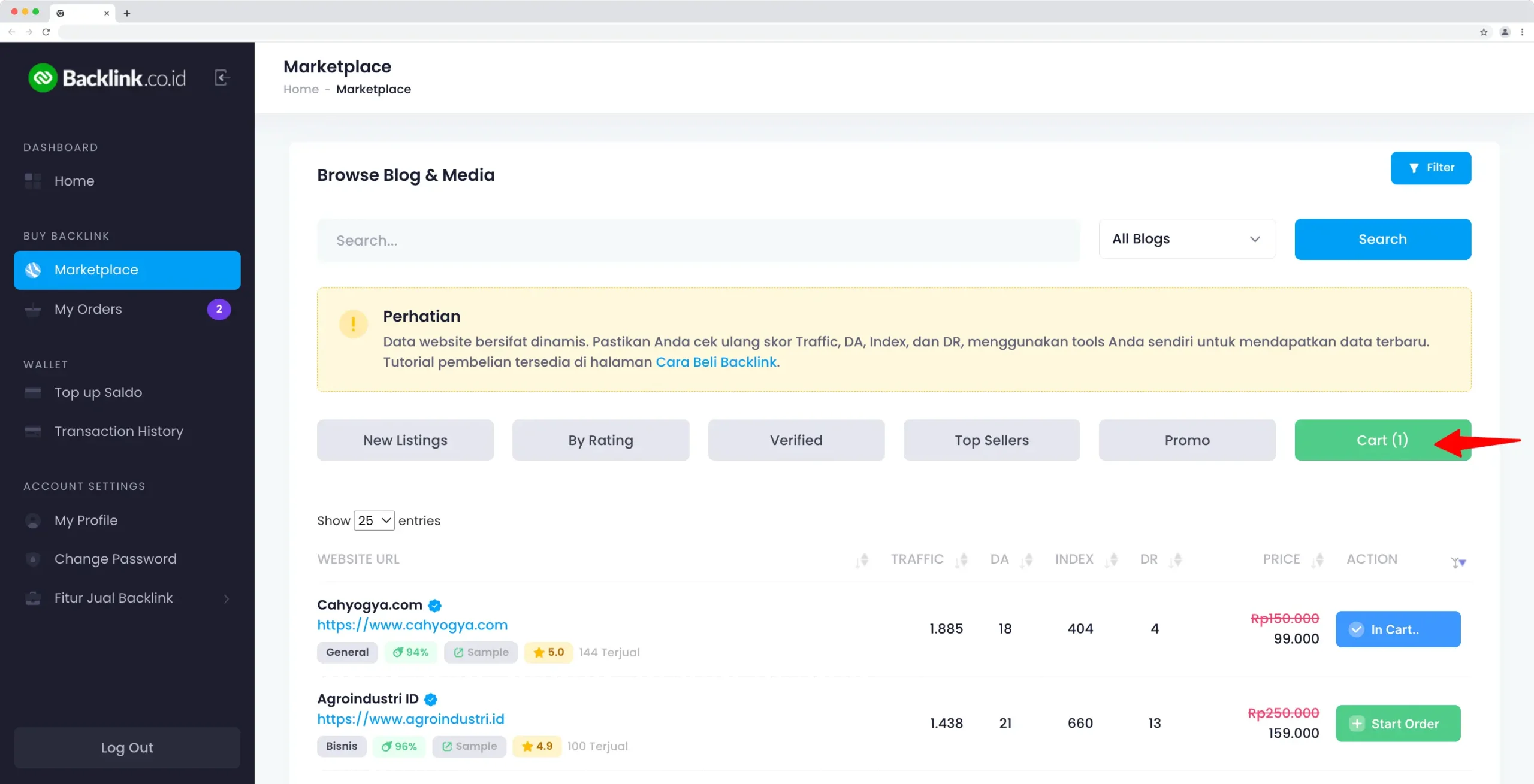This screenshot has height=784, width=1534.
Task: Click the Agroindustri 96% score badge
Action: pyautogui.click(x=399, y=747)
